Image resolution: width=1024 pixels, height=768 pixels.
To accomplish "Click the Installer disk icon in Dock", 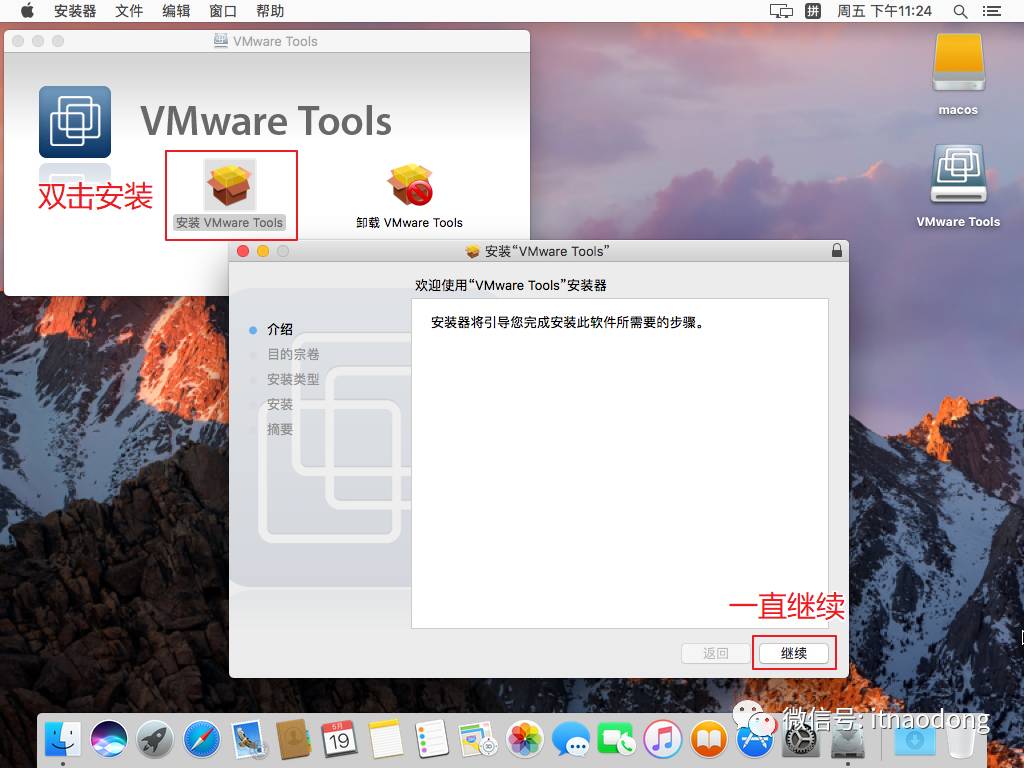I will click(x=847, y=741).
